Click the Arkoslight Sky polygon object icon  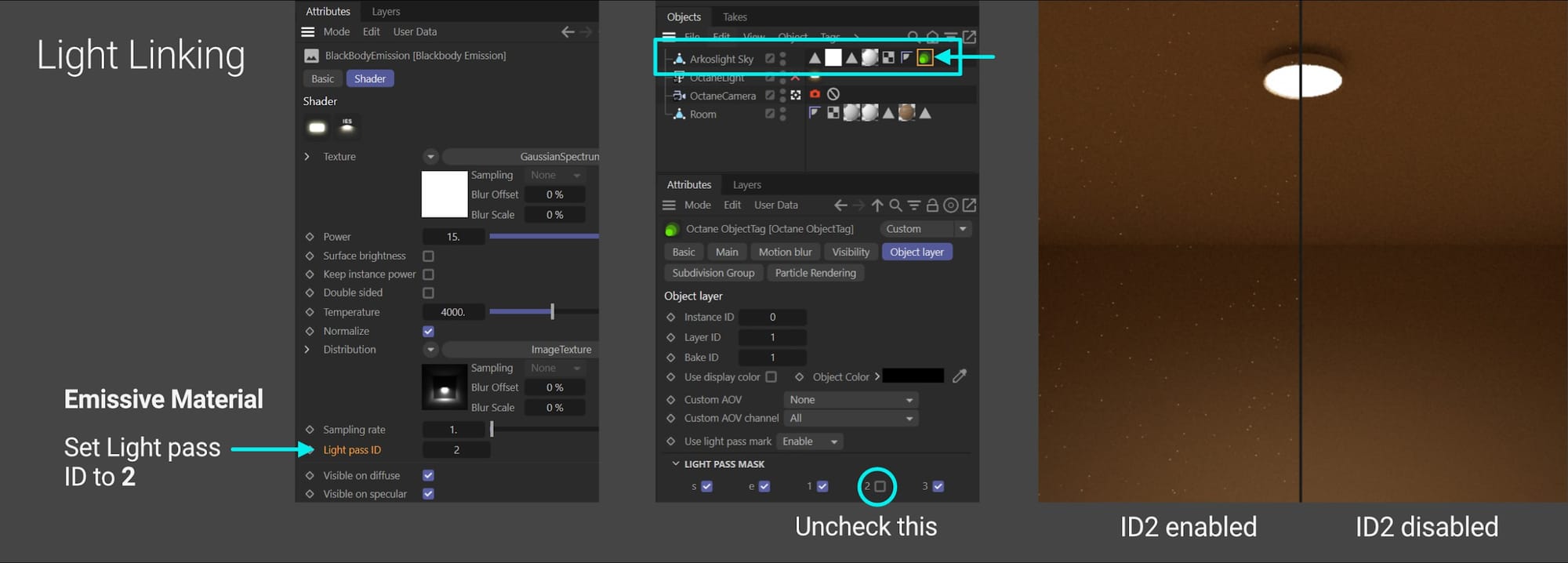coord(680,59)
